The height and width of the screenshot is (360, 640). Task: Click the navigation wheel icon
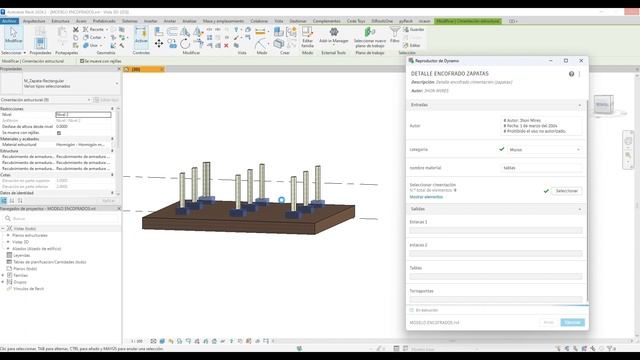click(628, 141)
